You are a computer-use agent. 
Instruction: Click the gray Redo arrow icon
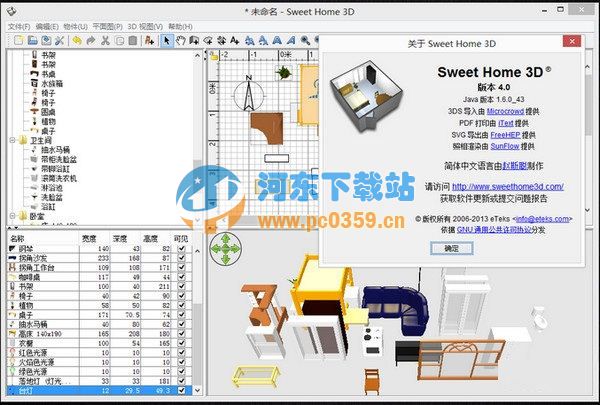[x=91, y=40]
